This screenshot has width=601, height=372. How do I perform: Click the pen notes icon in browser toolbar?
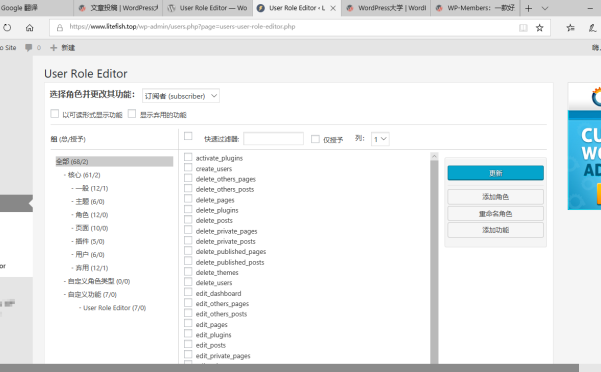[593, 28]
